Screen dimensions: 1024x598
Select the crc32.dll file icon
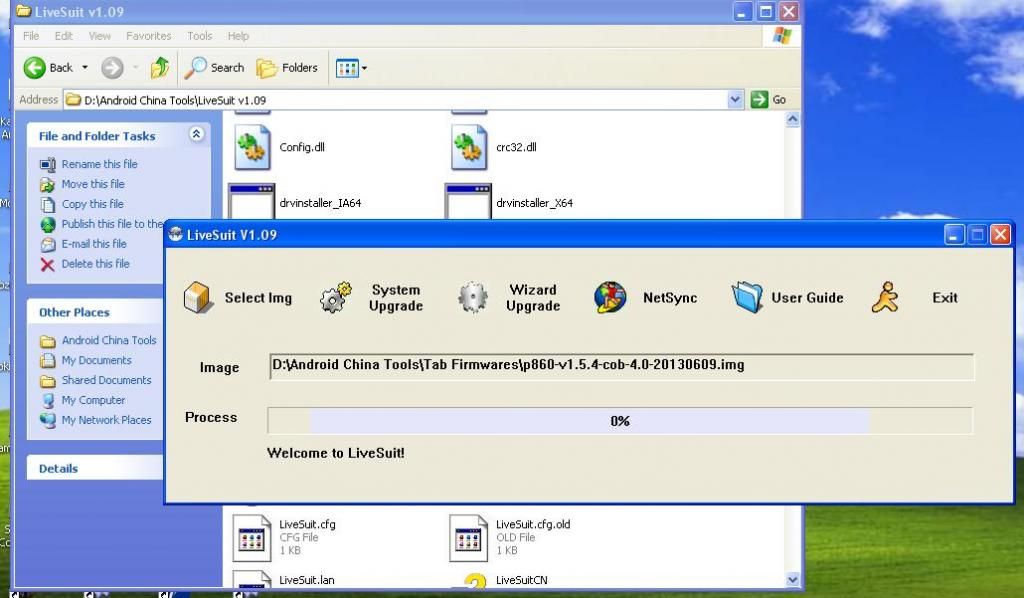469,148
